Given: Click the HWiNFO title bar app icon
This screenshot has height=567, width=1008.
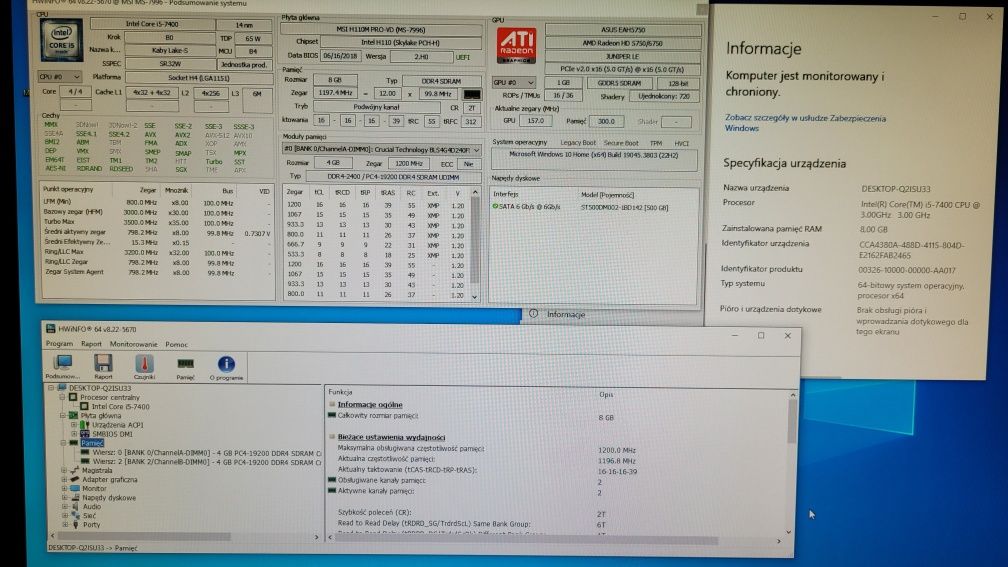Looking at the screenshot, I should [x=51, y=328].
